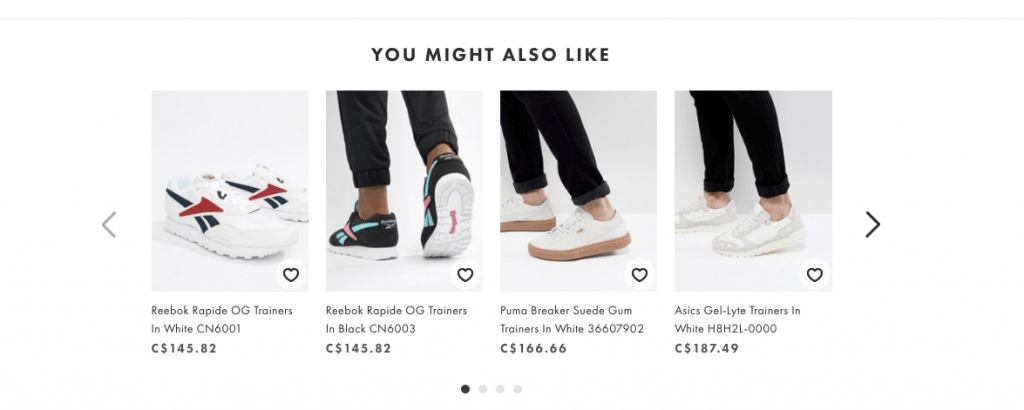The height and width of the screenshot is (410, 1024).
Task: Favorite the Reebok Rapide Black trainers
Action: [465, 275]
